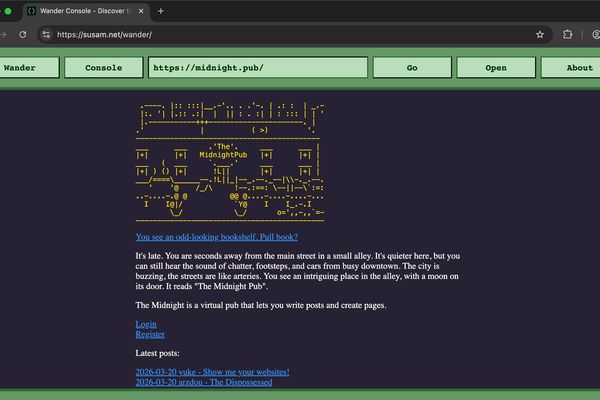This screenshot has width=600, height=400.
Task: Open yuke's Show me your websites post
Action: tap(212, 372)
